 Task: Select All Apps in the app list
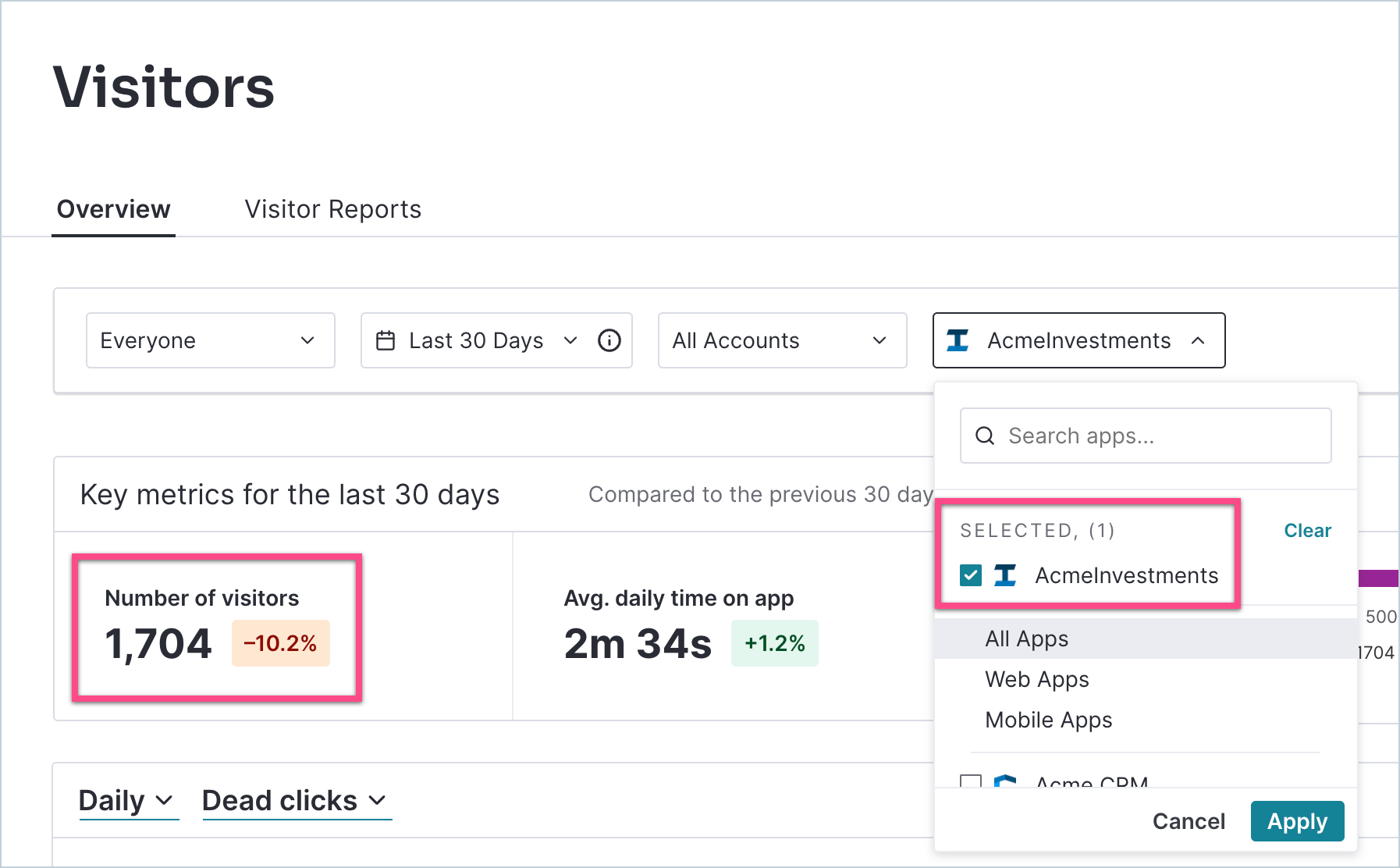click(1146, 639)
